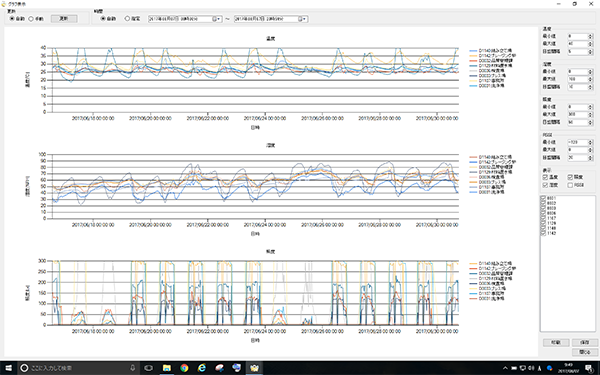Click the stepper of 温度 目盛間隔
Viewport: 600px width, 375px height.
tap(590, 52)
